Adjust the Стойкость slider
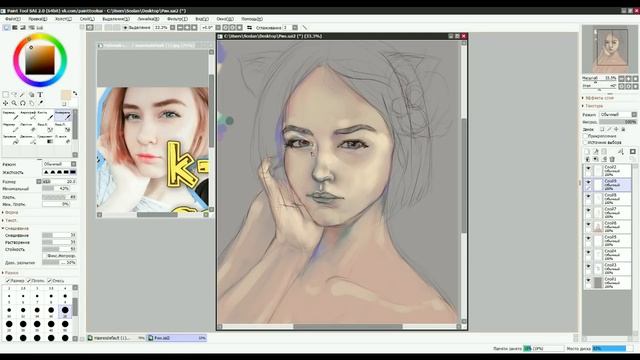The width and height of the screenshot is (640, 360). click(59, 249)
